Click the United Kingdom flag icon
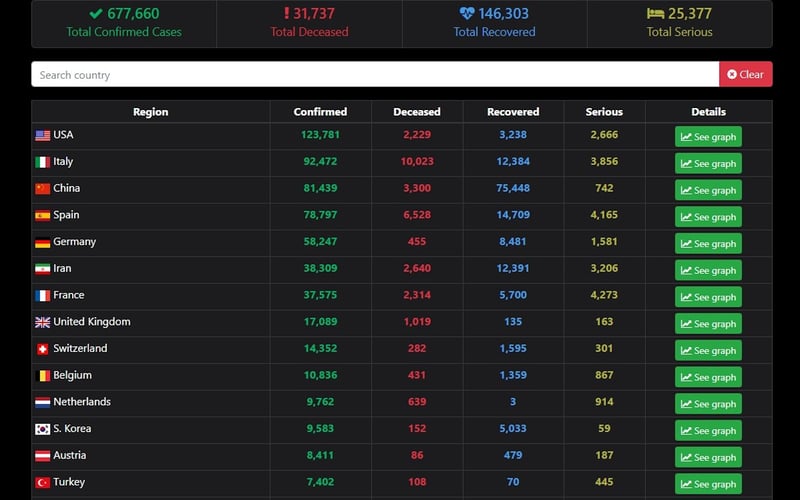Screen dimensions: 800x500 [42, 322]
